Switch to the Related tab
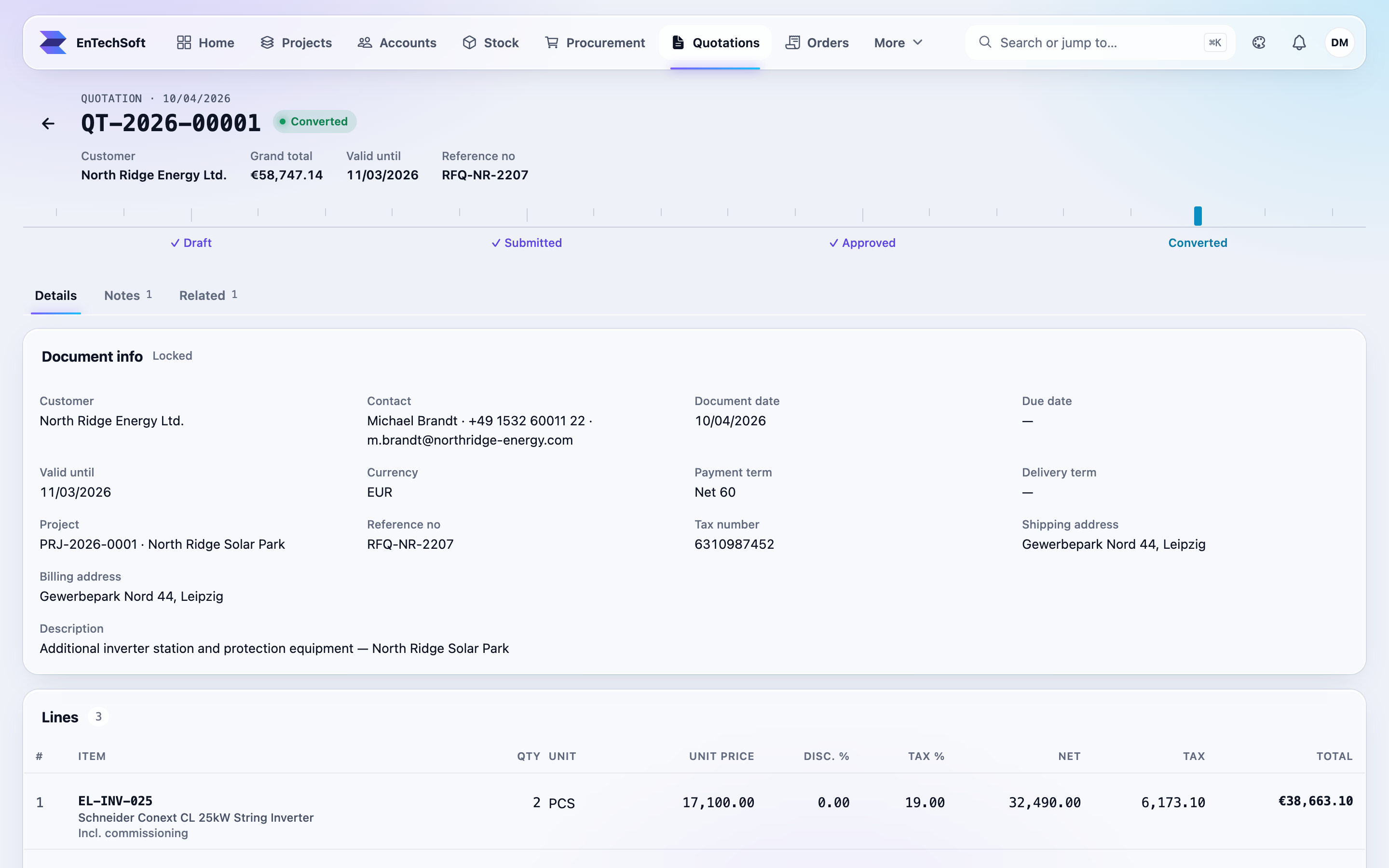1389x868 pixels. [208, 296]
